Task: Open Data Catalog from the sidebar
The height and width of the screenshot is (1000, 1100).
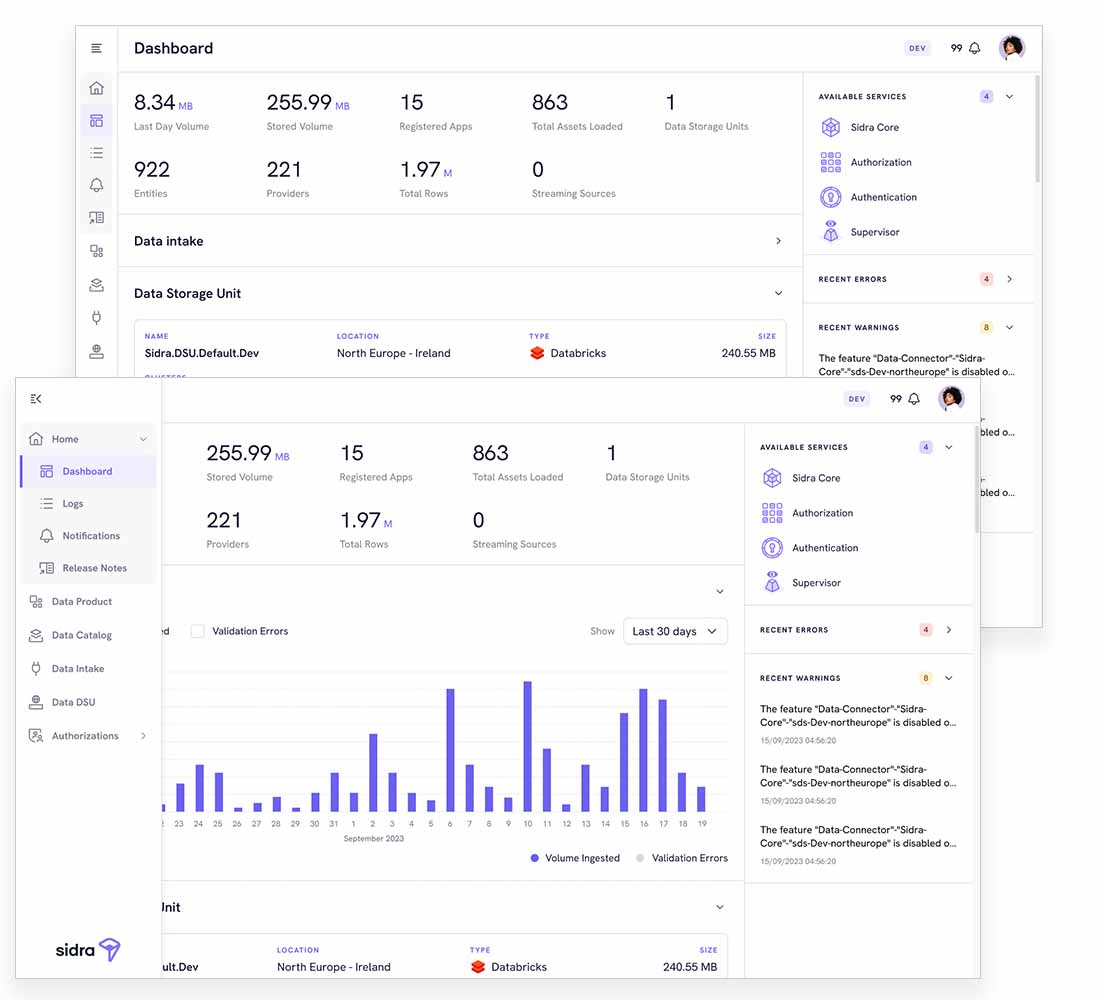Action: (81, 635)
